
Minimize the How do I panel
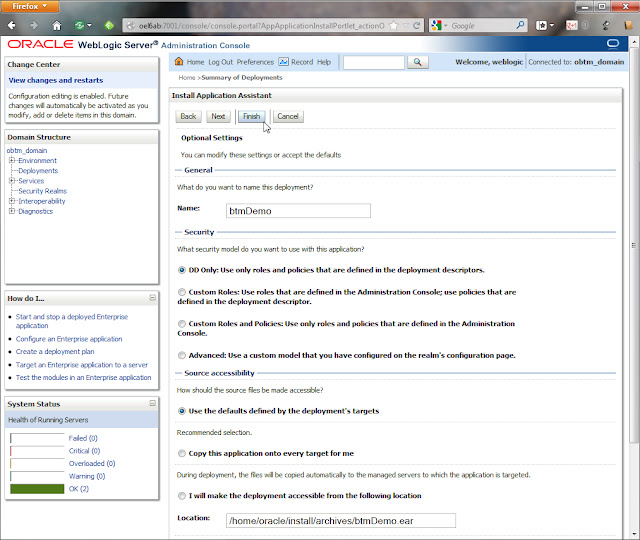(152, 298)
